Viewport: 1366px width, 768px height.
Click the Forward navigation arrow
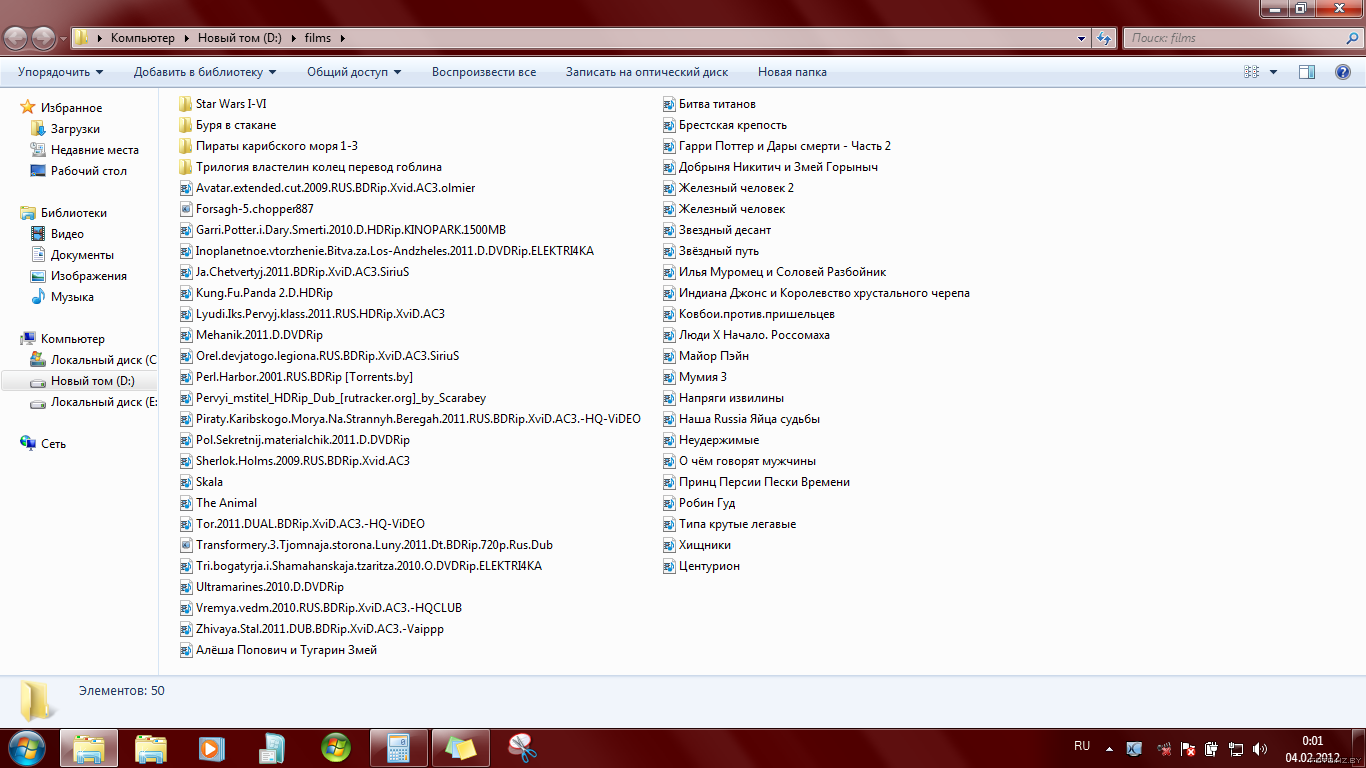click(x=44, y=38)
